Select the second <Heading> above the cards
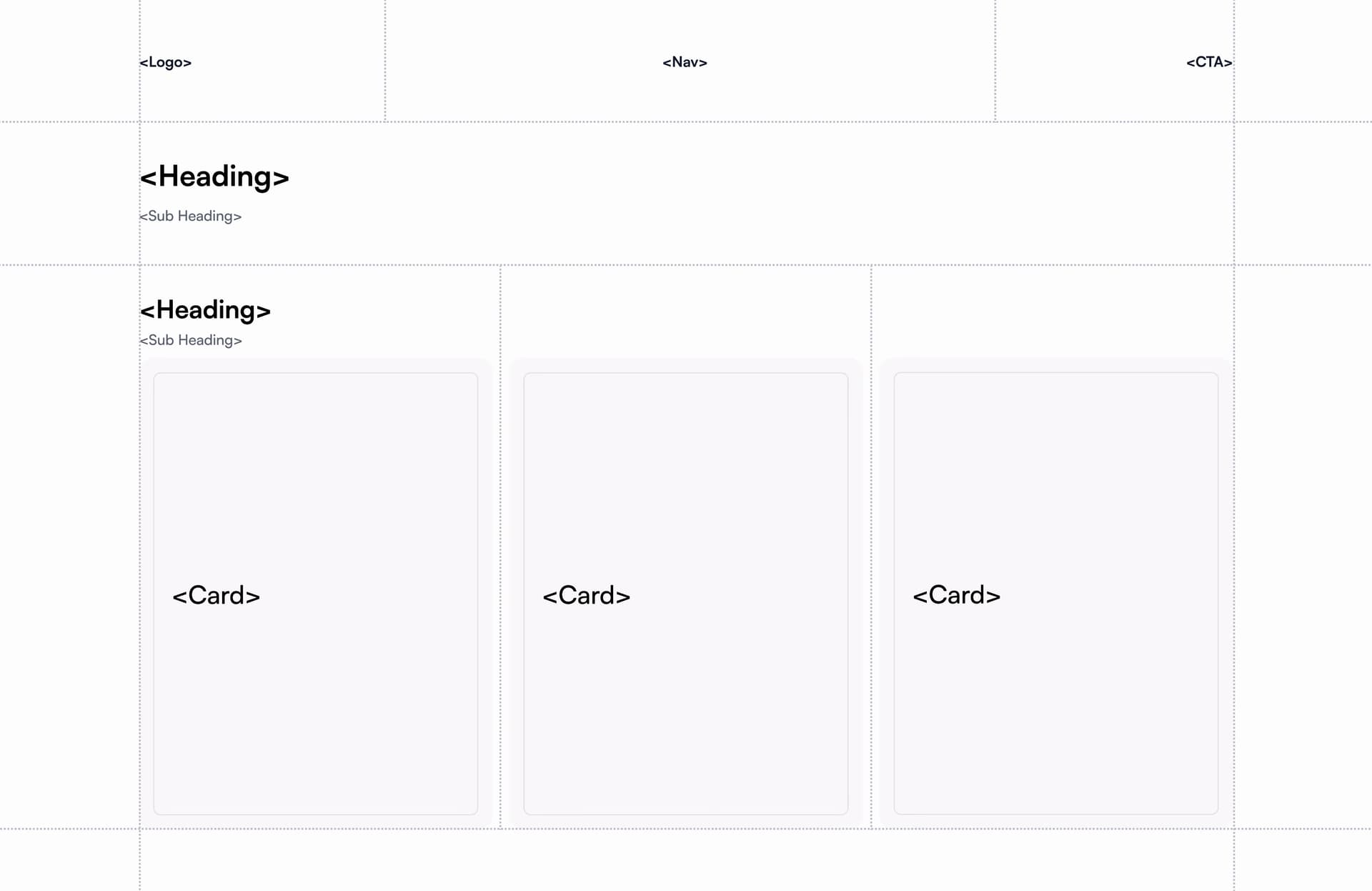The height and width of the screenshot is (891, 1372). pos(205,310)
